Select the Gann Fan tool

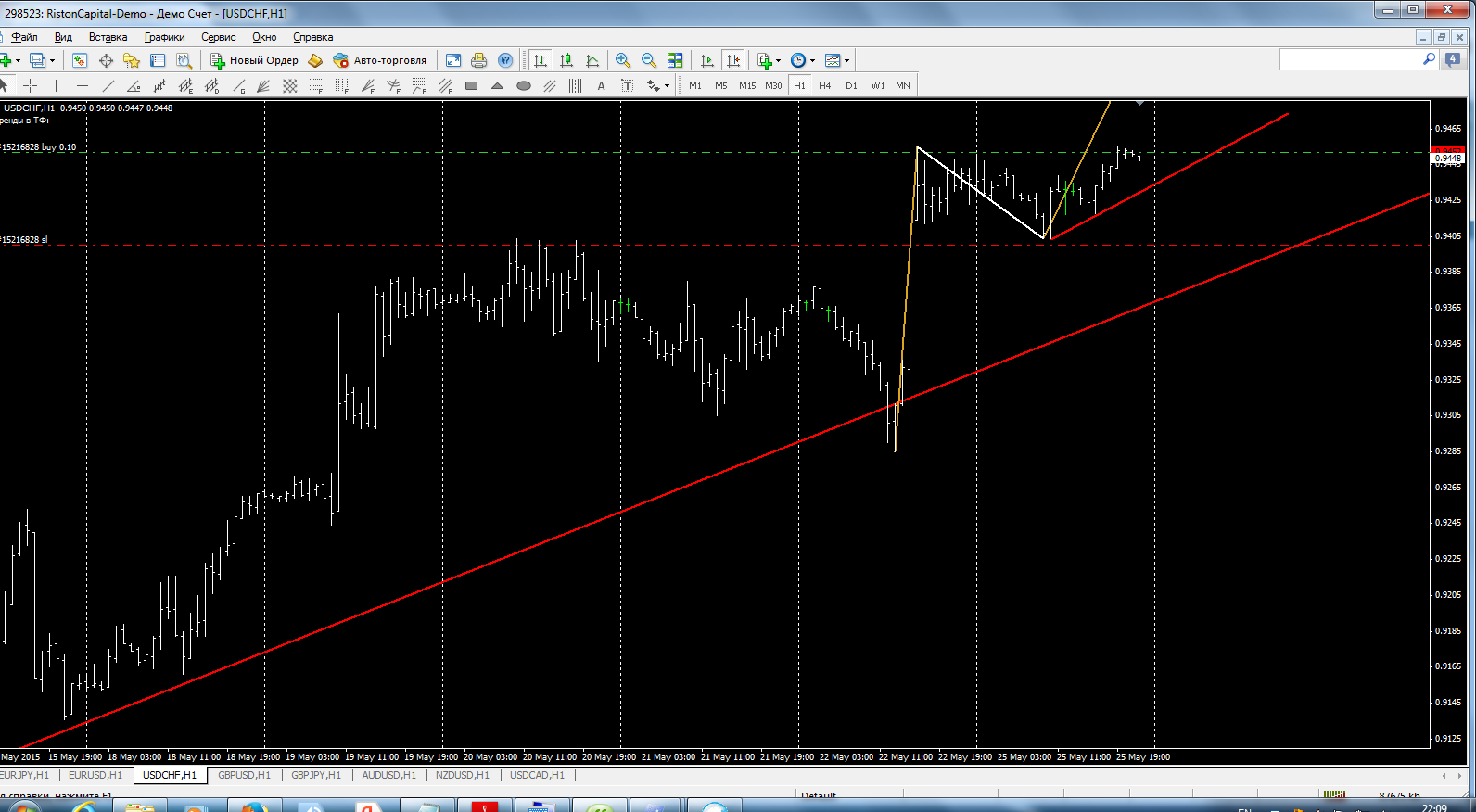click(264, 85)
